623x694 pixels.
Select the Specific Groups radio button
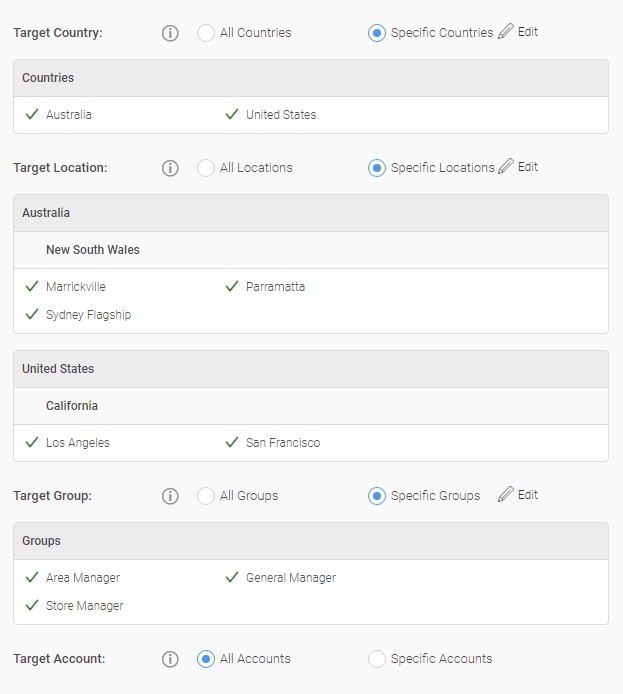coord(377,496)
